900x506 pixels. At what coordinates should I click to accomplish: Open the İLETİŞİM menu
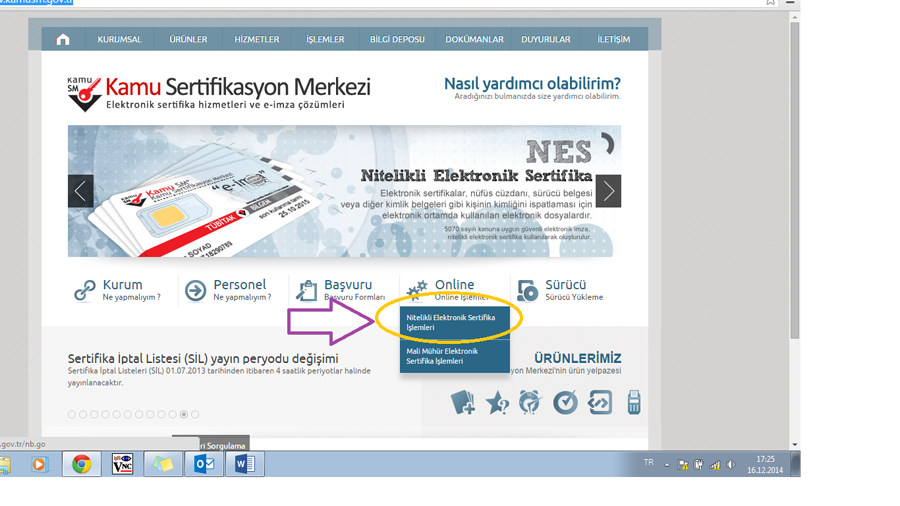614,39
